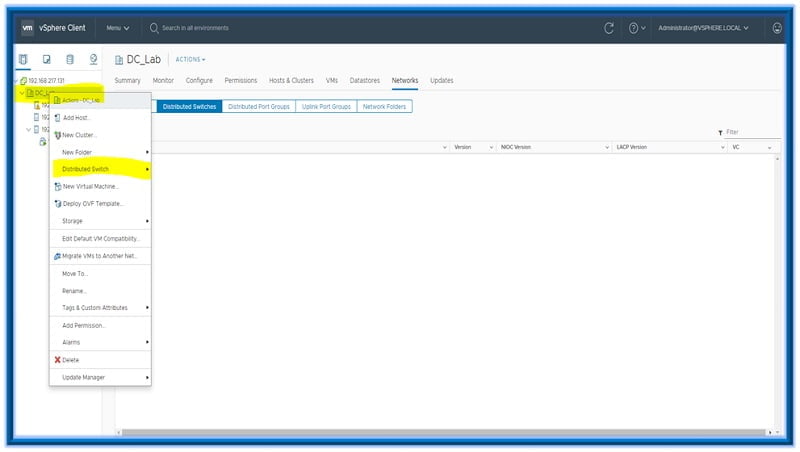
Task: Open the Networking inventory view icon
Action: [93, 60]
